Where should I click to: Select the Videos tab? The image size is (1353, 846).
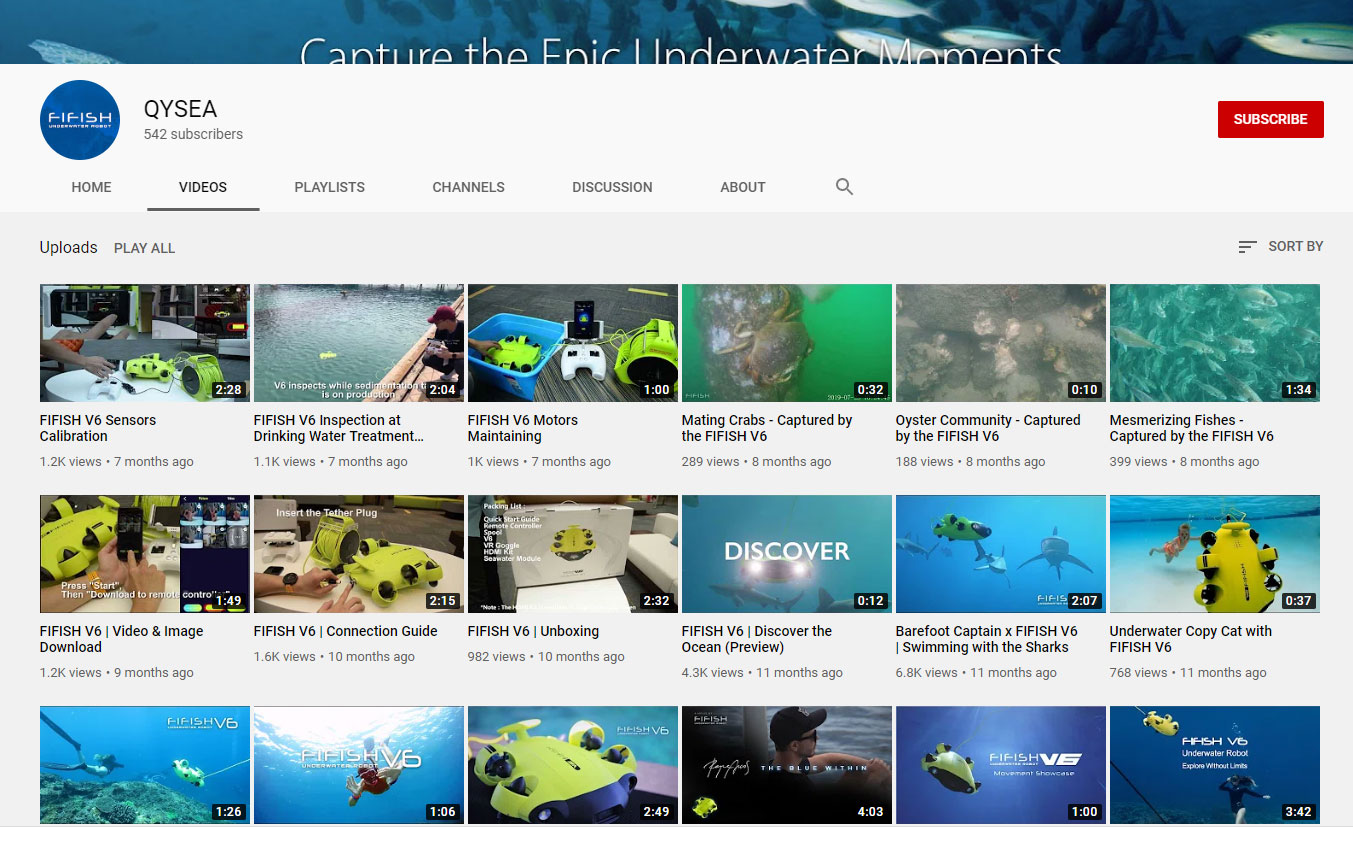point(203,187)
